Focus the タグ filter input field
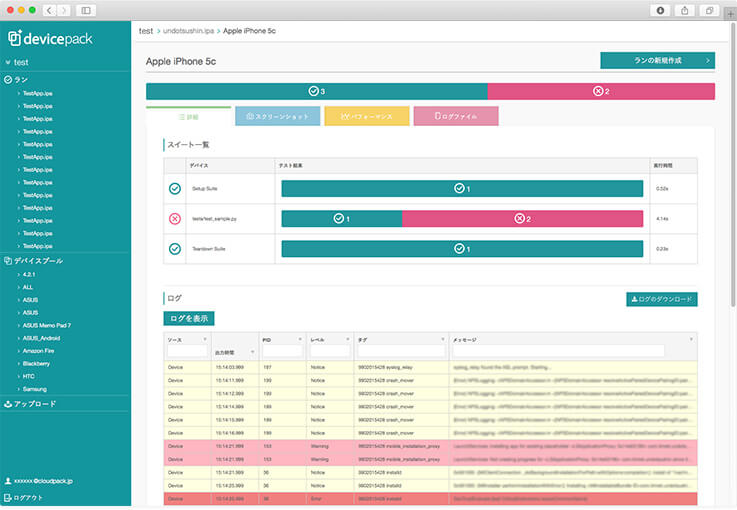 (401, 351)
